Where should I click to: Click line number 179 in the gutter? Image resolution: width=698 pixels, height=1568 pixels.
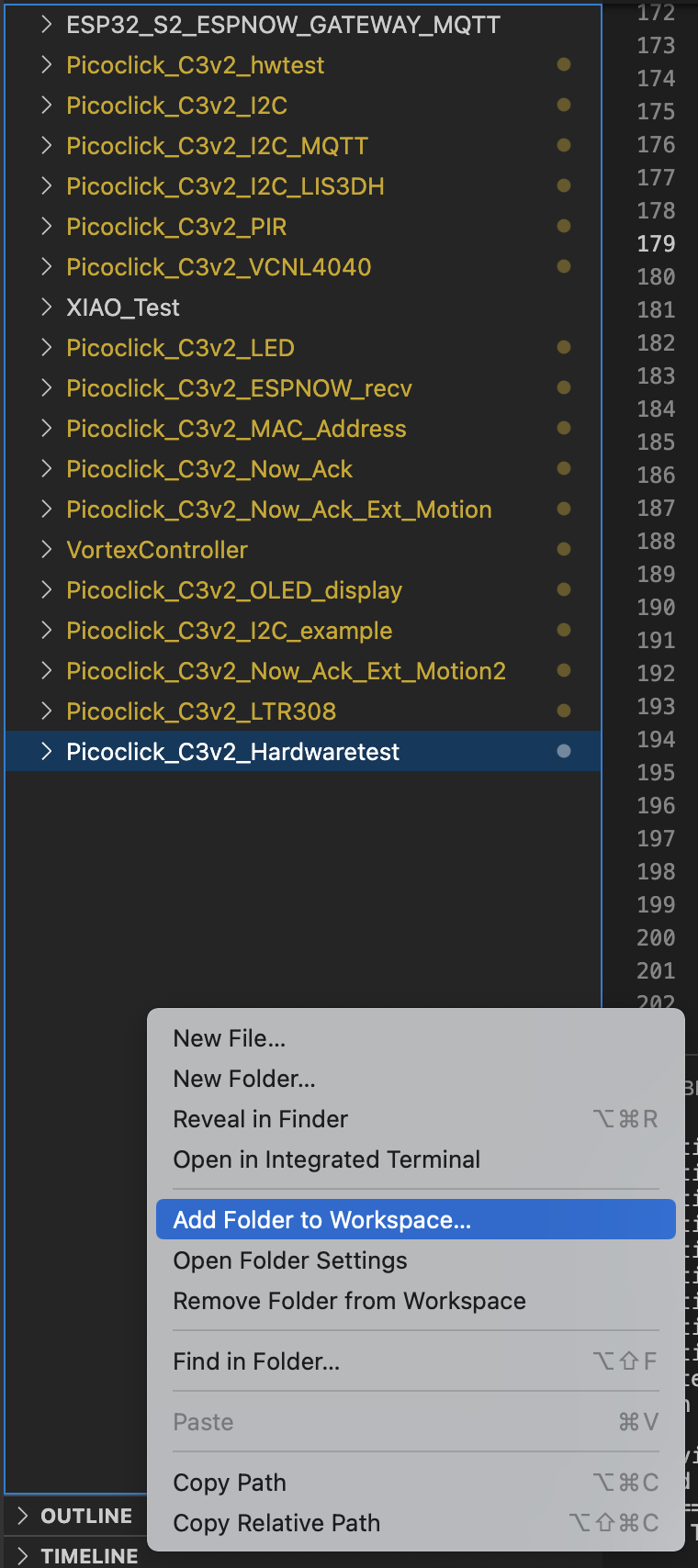656,243
